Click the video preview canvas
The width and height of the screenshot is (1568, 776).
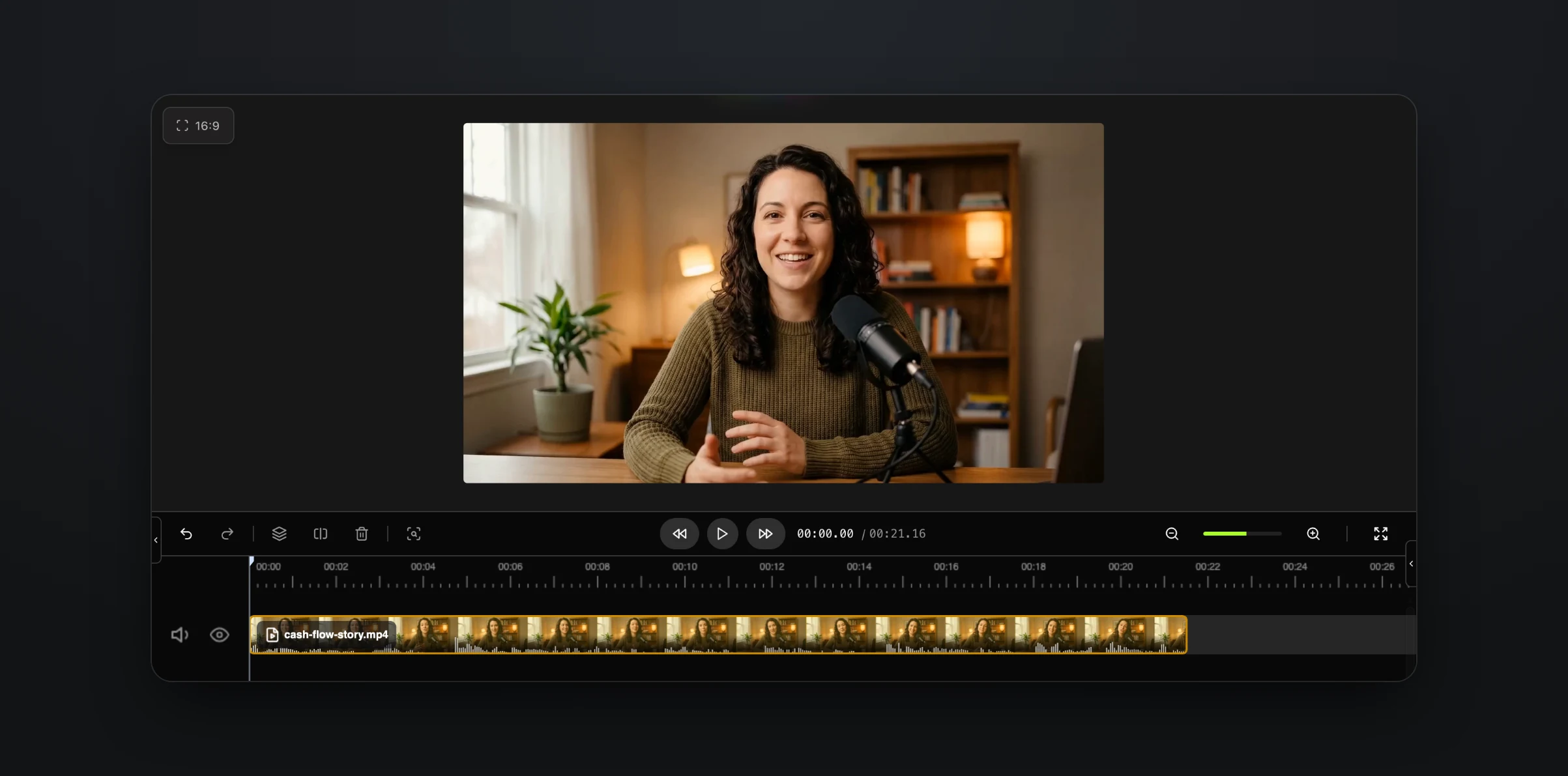pyautogui.click(x=783, y=303)
